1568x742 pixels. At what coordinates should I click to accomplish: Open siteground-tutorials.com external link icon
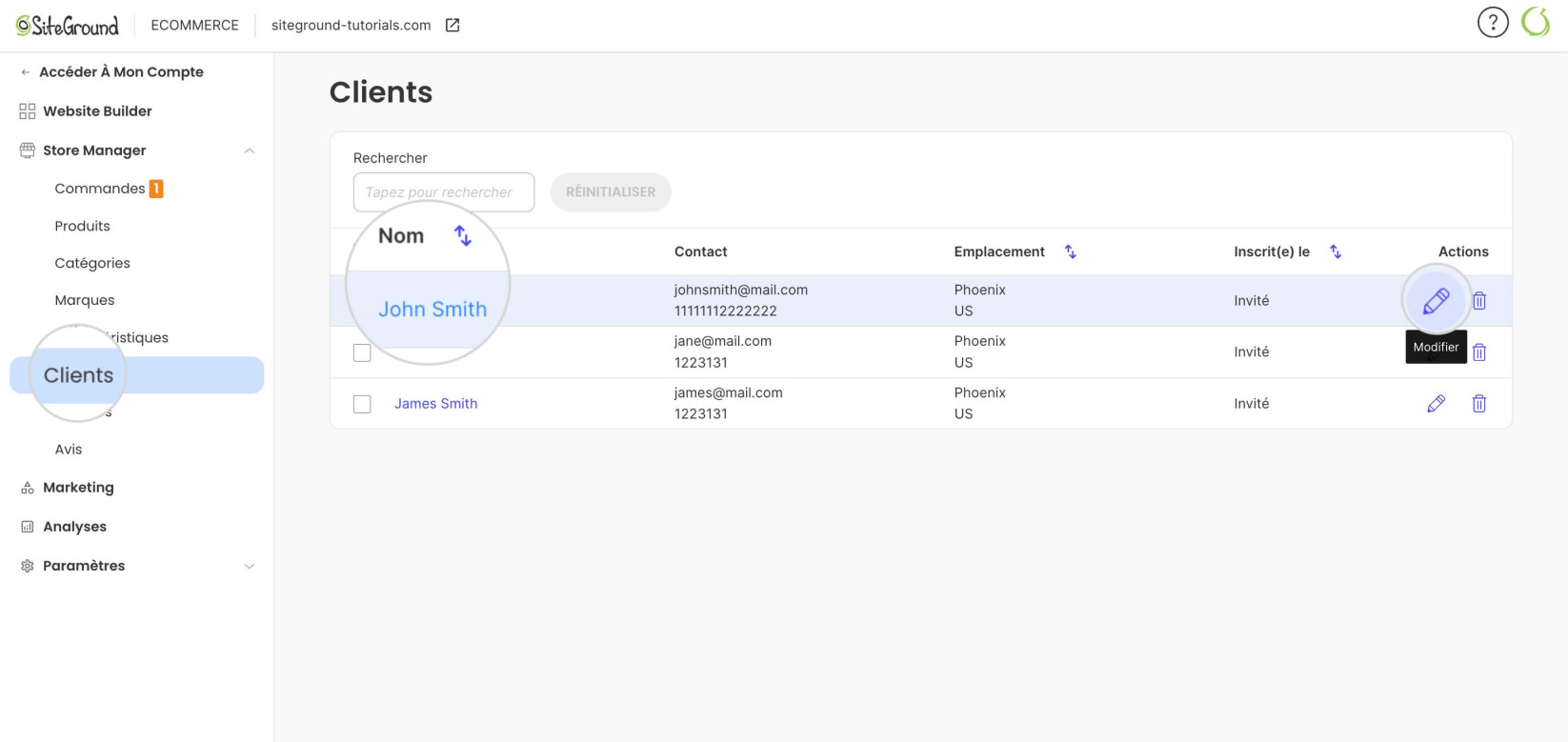pyautogui.click(x=452, y=26)
